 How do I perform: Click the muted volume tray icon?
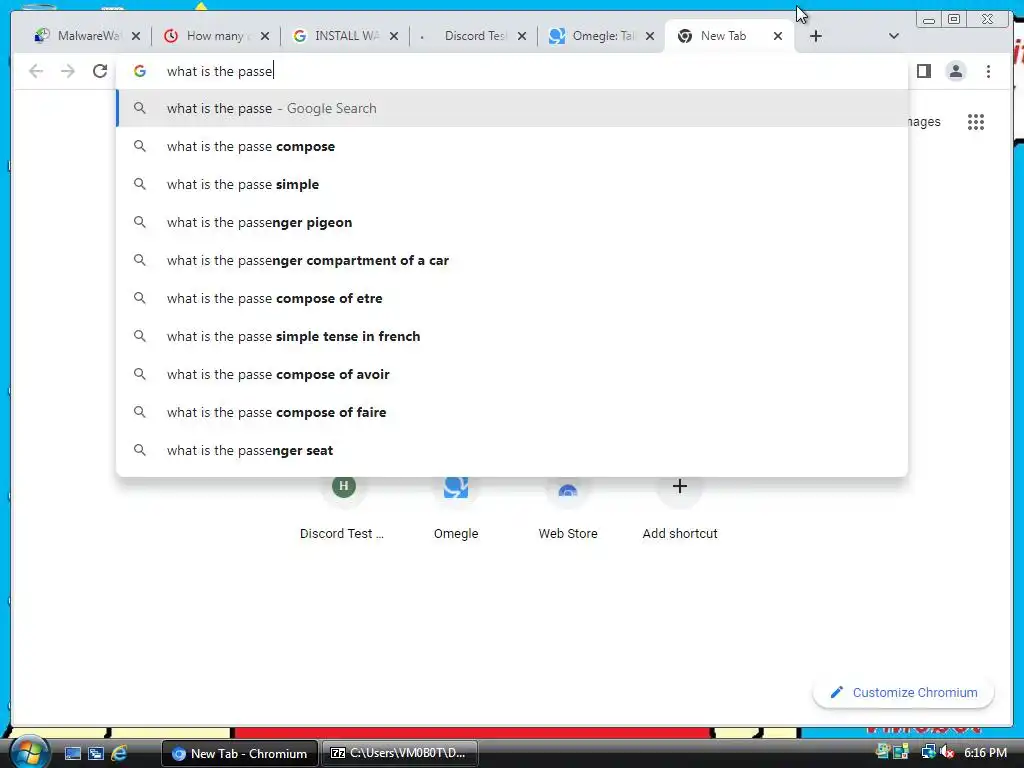(947, 752)
